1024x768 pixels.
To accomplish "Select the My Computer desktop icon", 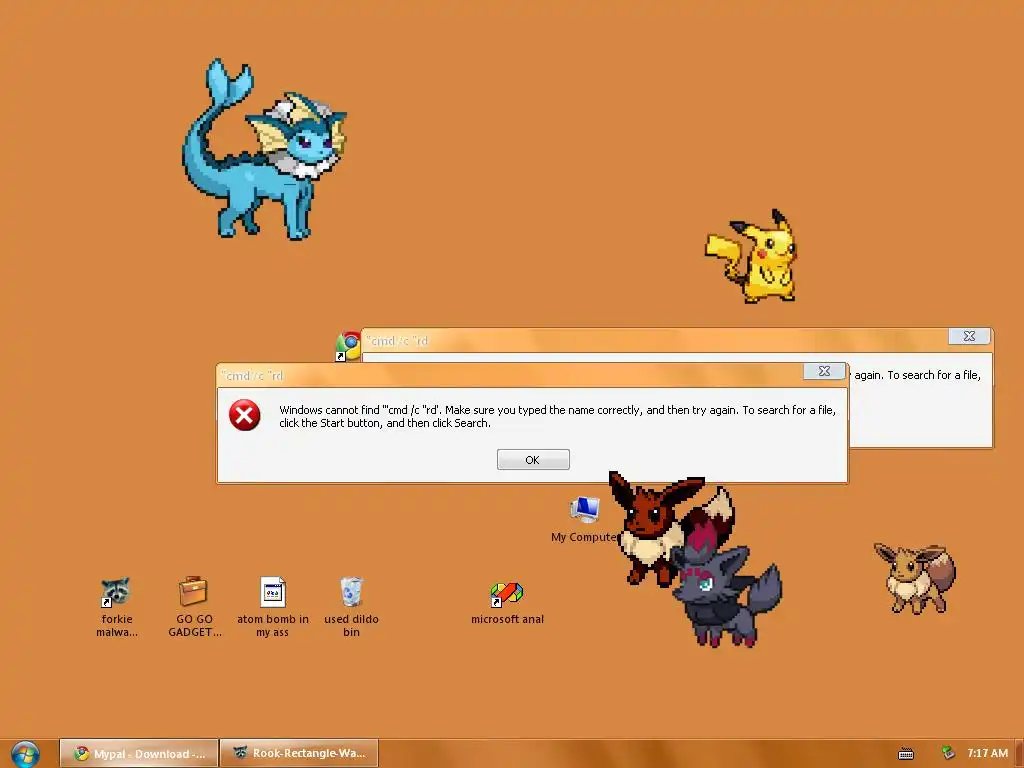I will pyautogui.click(x=584, y=520).
